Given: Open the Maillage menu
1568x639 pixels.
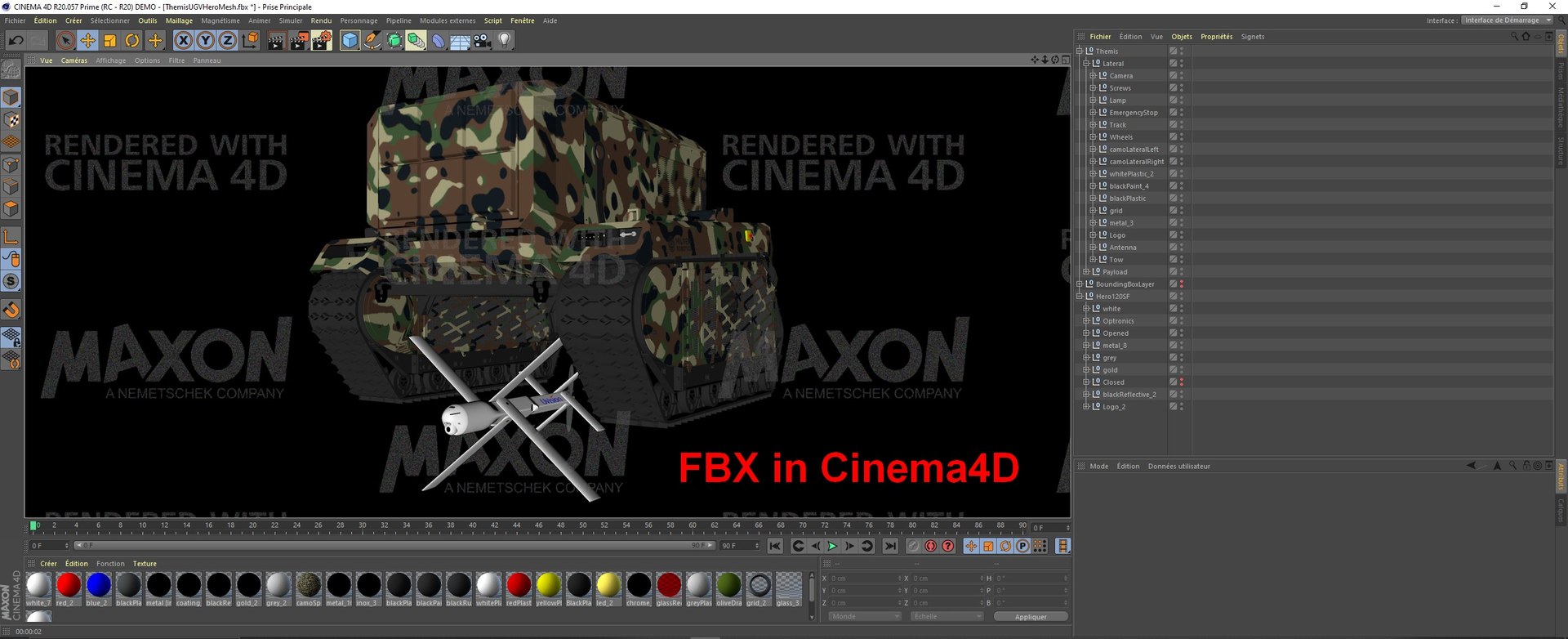Looking at the screenshot, I should pos(179,20).
